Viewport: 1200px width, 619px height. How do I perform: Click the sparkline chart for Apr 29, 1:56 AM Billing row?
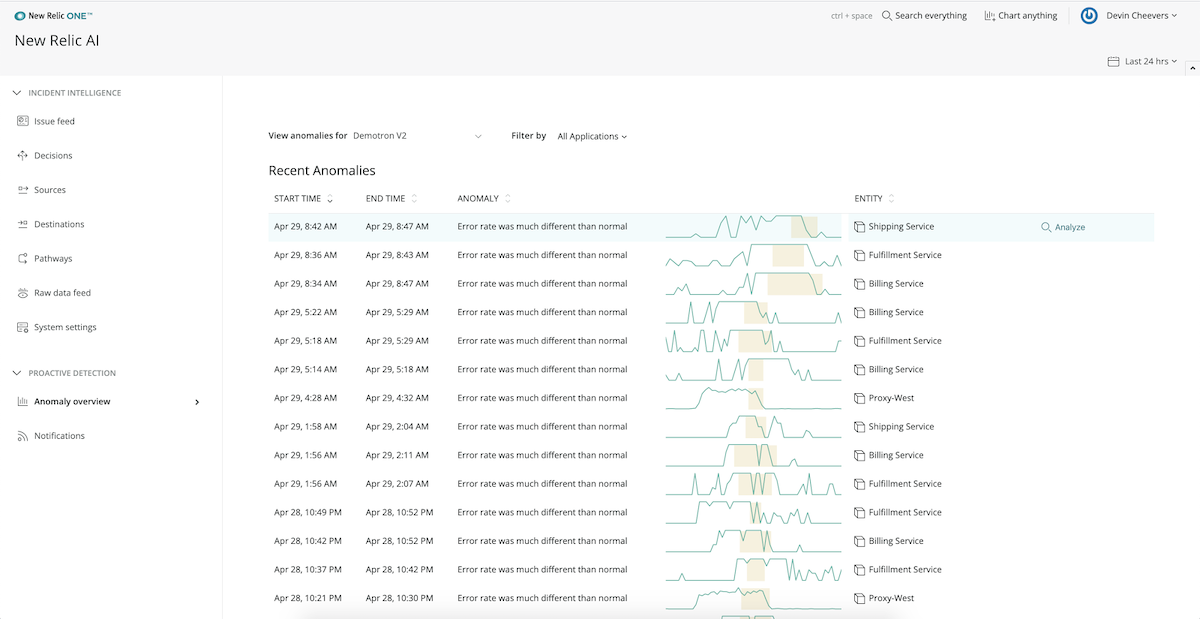[x=753, y=455]
